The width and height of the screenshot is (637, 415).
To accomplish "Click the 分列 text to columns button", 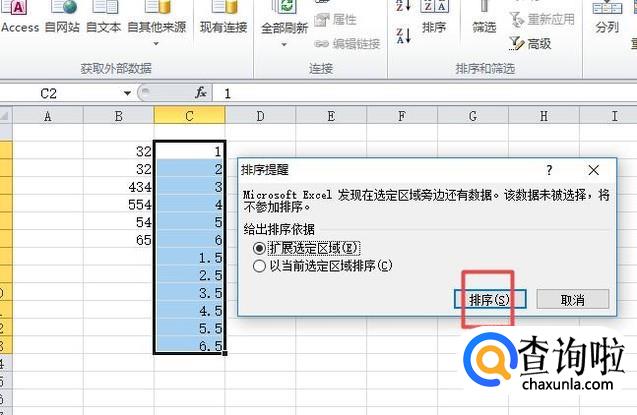I will click(x=606, y=27).
